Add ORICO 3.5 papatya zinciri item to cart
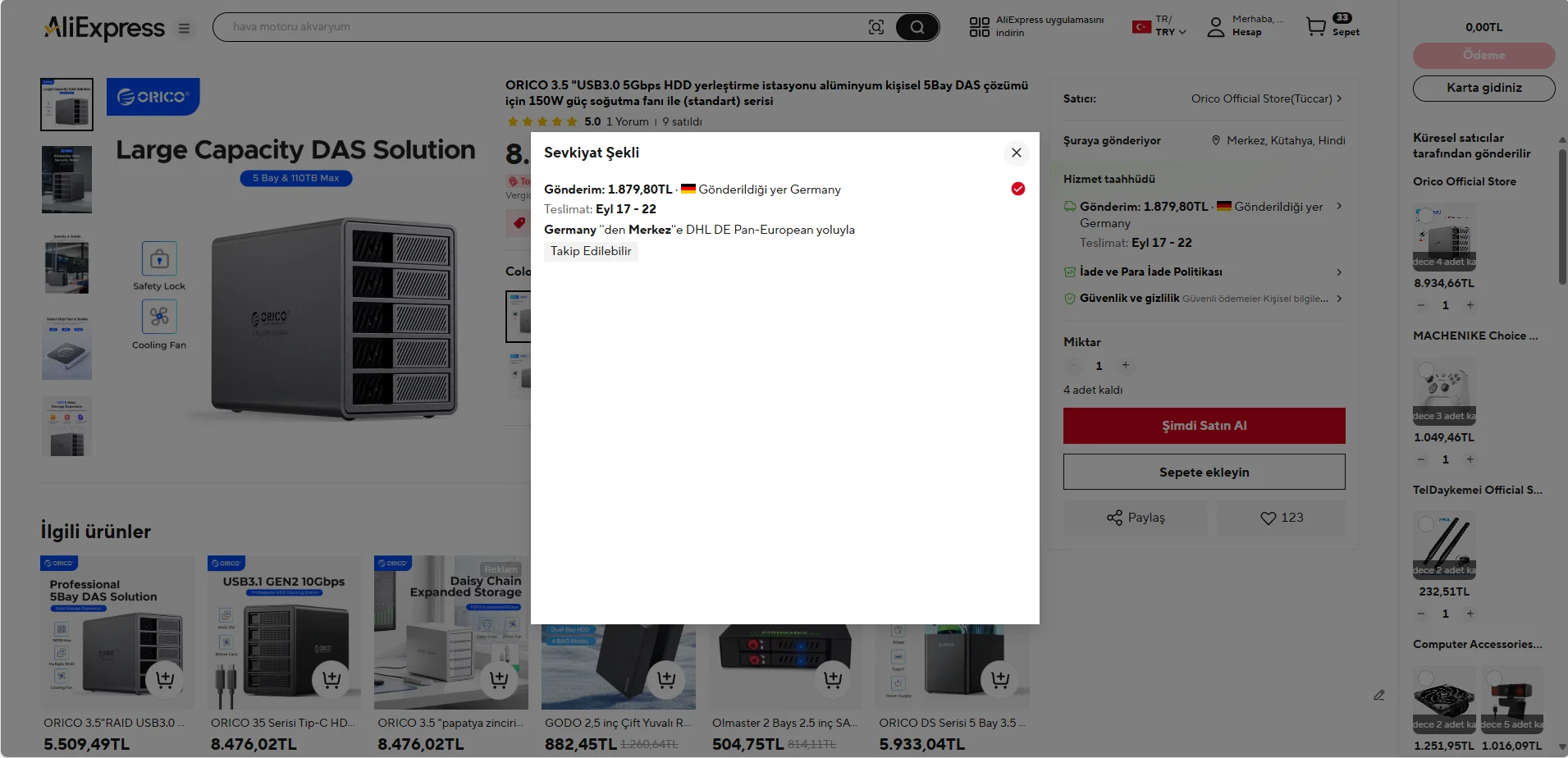 click(499, 679)
